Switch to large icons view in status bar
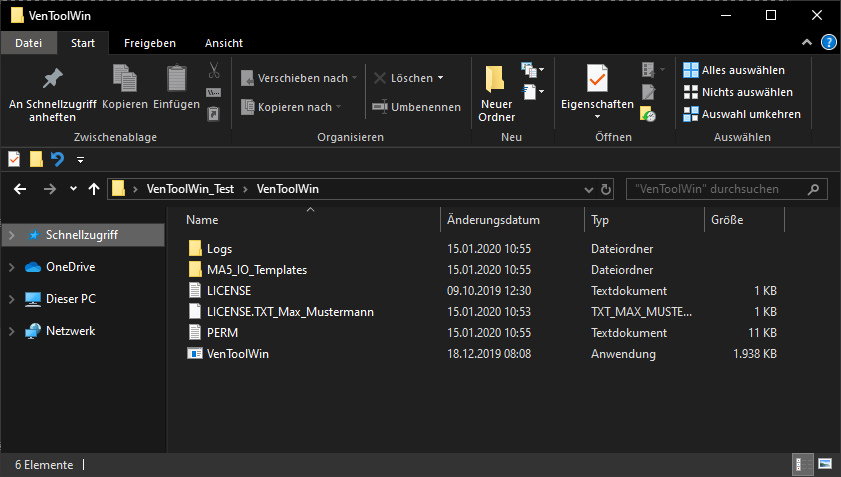The height and width of the screenshot is (477, 841). pos(826,464)
